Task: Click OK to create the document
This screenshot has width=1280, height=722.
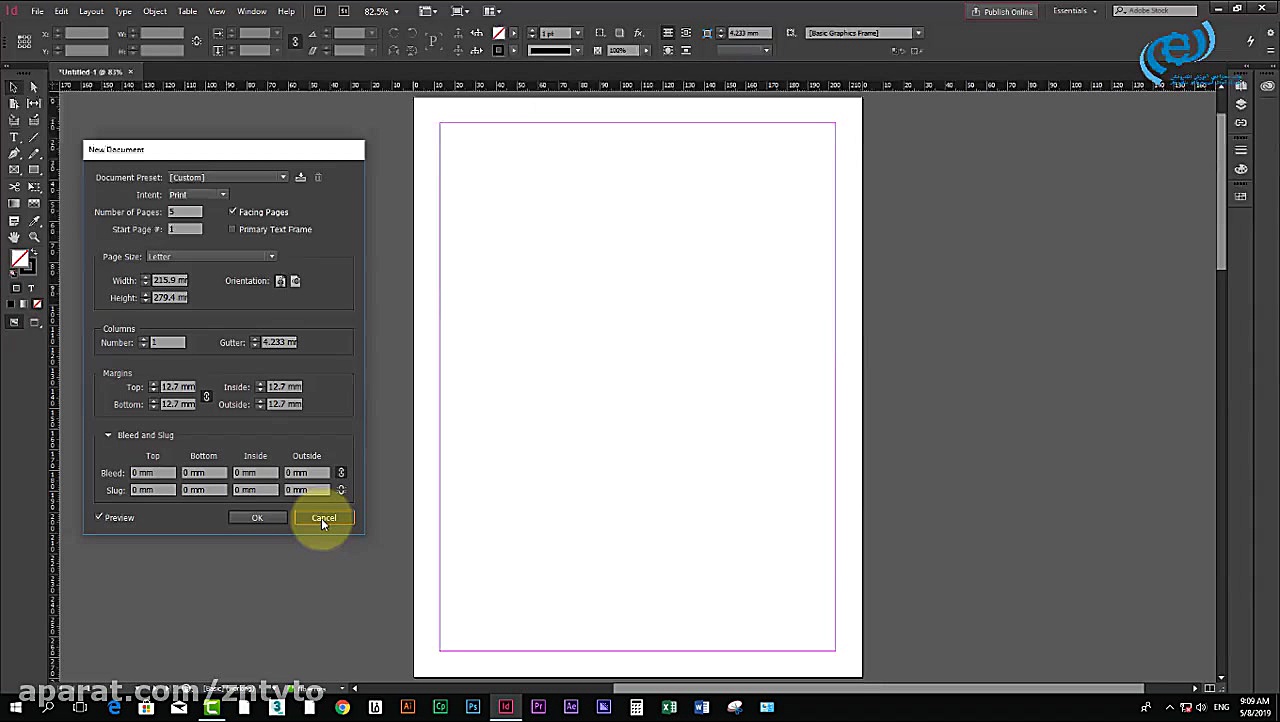Action: point(257,518)
